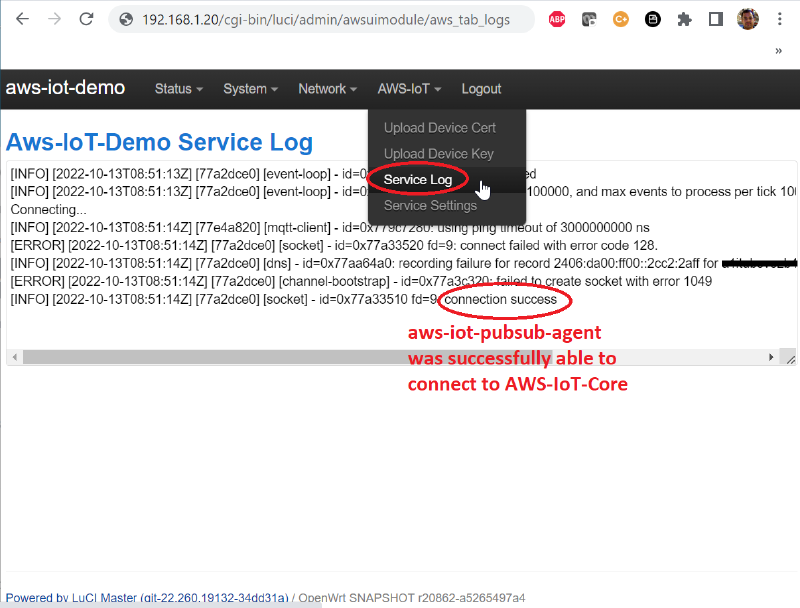Click the right arrow of horizontal scrollbar
The height and width of the screenshot is (608, 800).
point(770,356)
